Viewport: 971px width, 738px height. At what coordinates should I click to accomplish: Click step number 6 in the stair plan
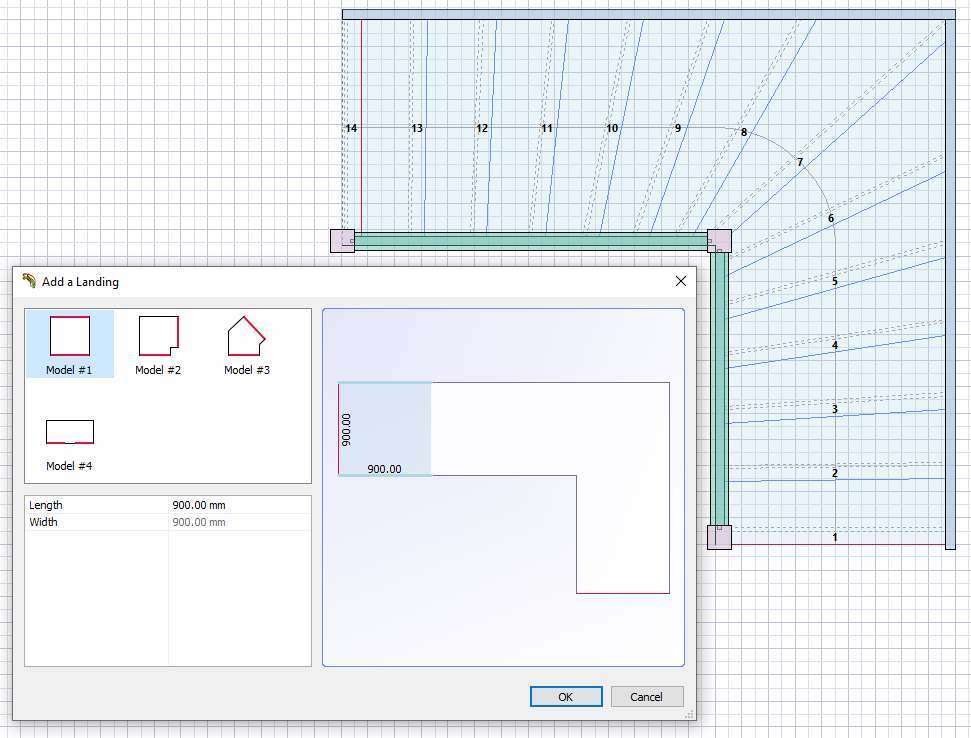(x=831, y=219)
